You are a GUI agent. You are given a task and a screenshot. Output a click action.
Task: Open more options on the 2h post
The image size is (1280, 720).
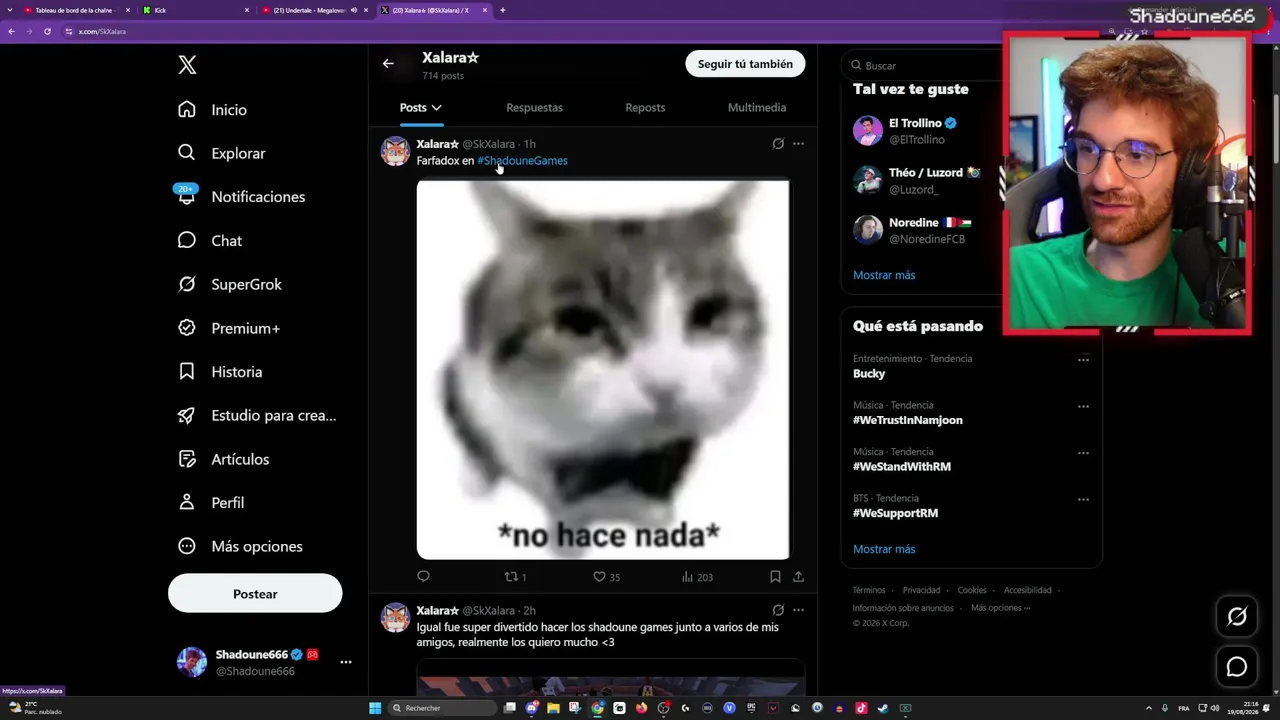click(798, 610)
